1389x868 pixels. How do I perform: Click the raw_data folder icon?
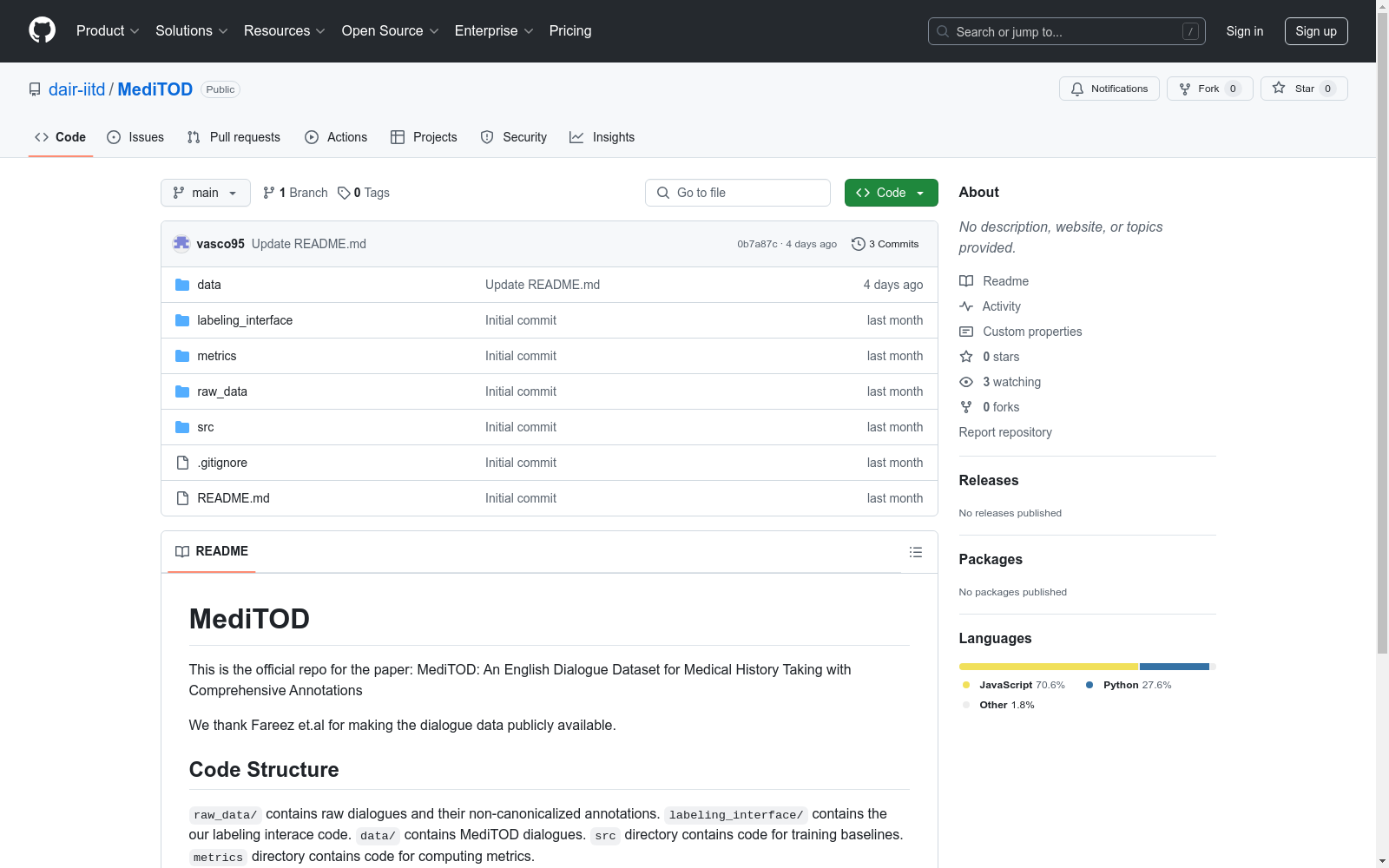(x=182, y=391)
